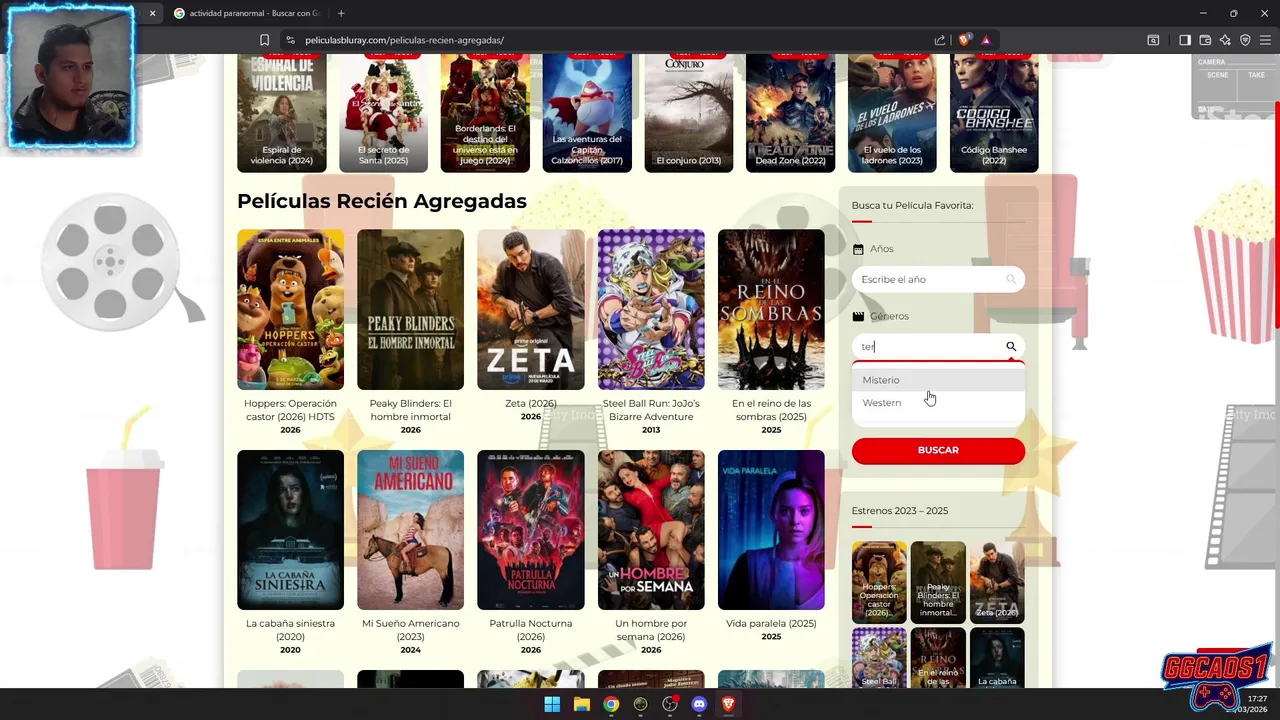Open En el reino de las sombras poster
The height and width of the screenshot is (720, 1280).
pos(771,309)
